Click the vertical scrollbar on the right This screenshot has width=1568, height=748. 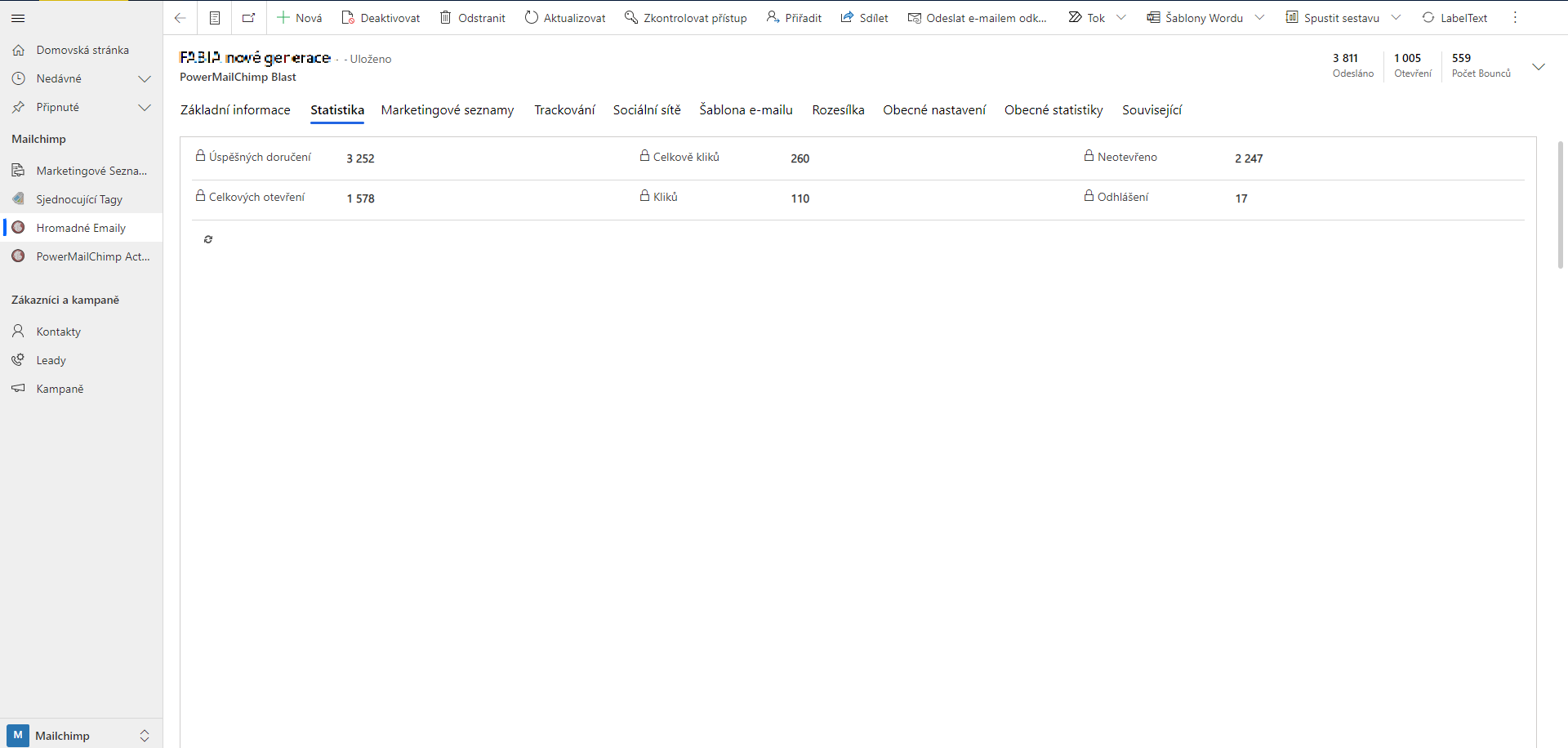click(x=1561, y=204)
